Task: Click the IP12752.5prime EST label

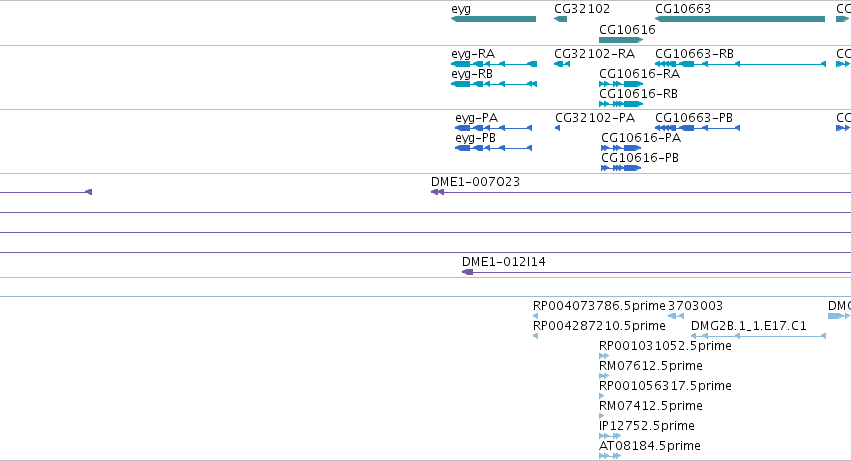Action: (x=647, y=426)
